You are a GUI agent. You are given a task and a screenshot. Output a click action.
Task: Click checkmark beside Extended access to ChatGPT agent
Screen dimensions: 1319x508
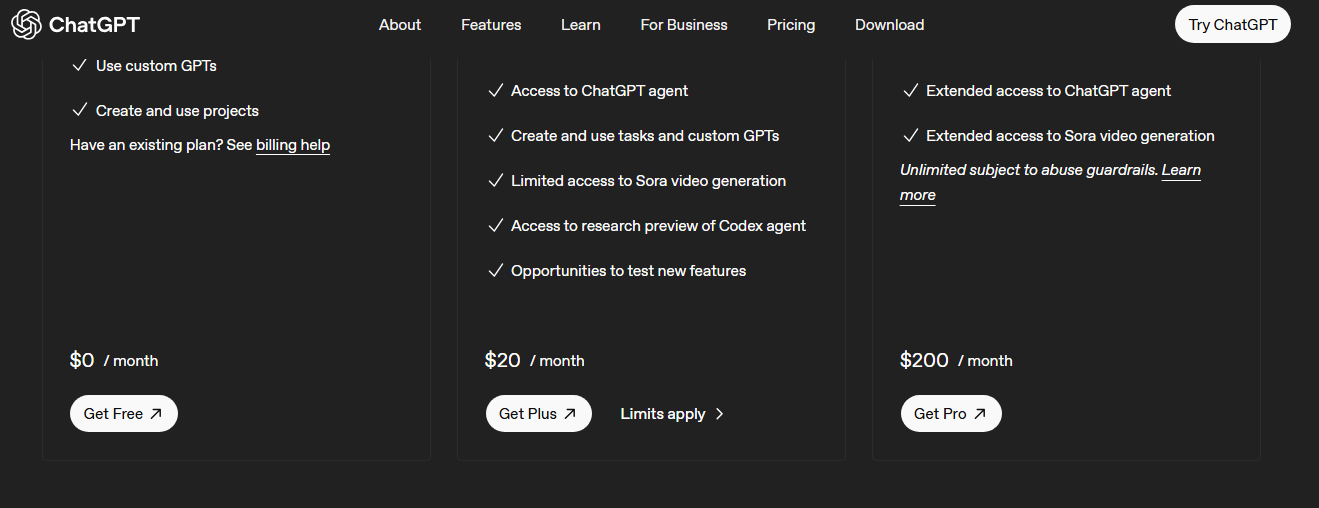[910, 91]
